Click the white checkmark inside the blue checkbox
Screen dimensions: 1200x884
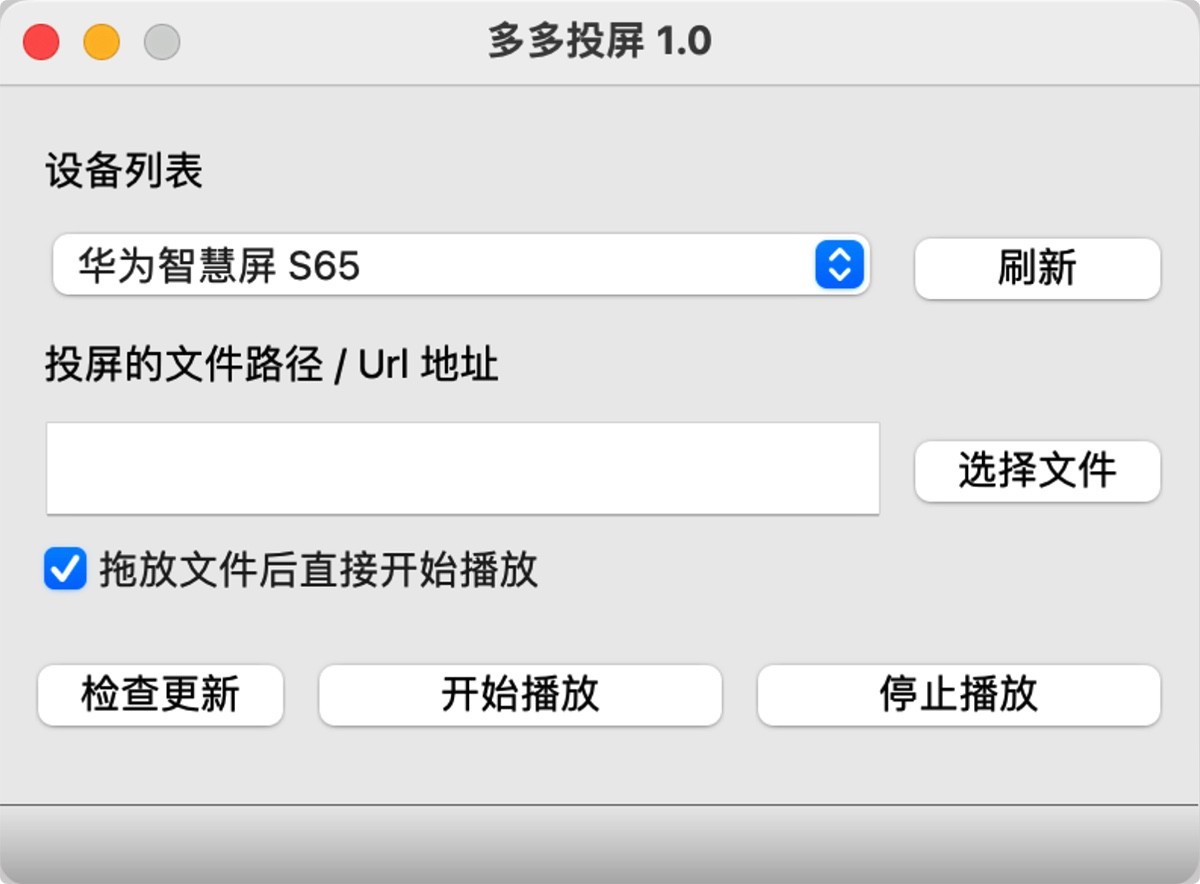(x=66, y=571)
